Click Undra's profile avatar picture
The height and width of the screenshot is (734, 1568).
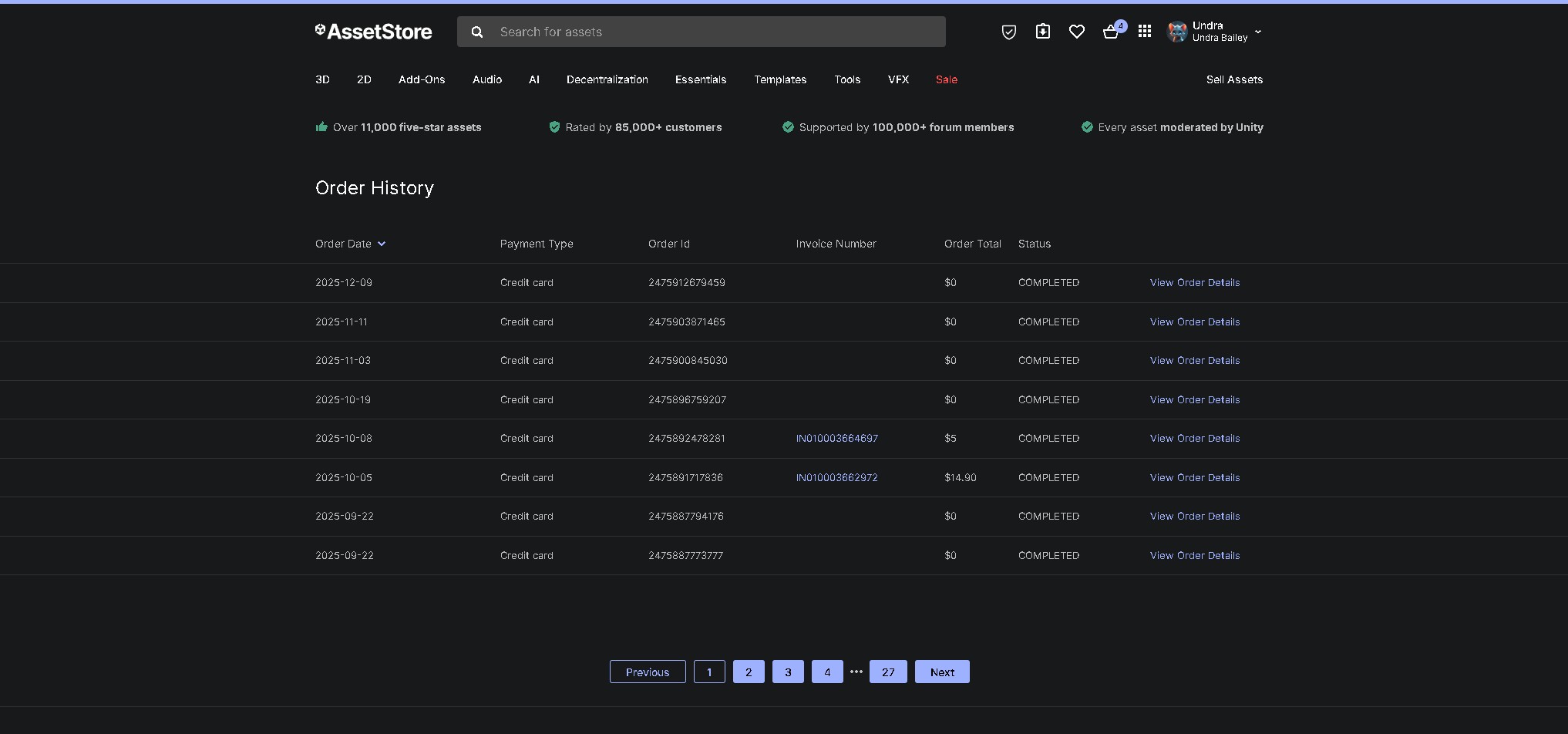point(1177,32)
